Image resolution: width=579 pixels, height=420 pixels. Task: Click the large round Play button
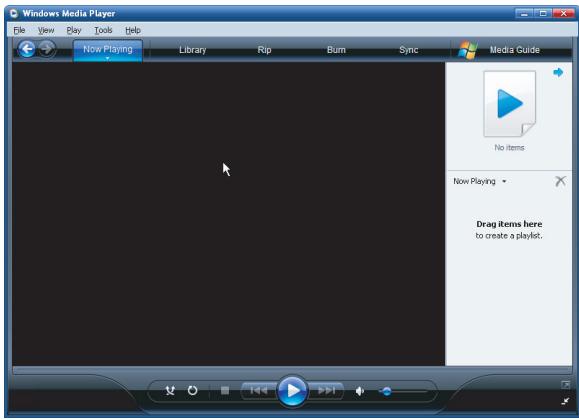pos(292,390)
